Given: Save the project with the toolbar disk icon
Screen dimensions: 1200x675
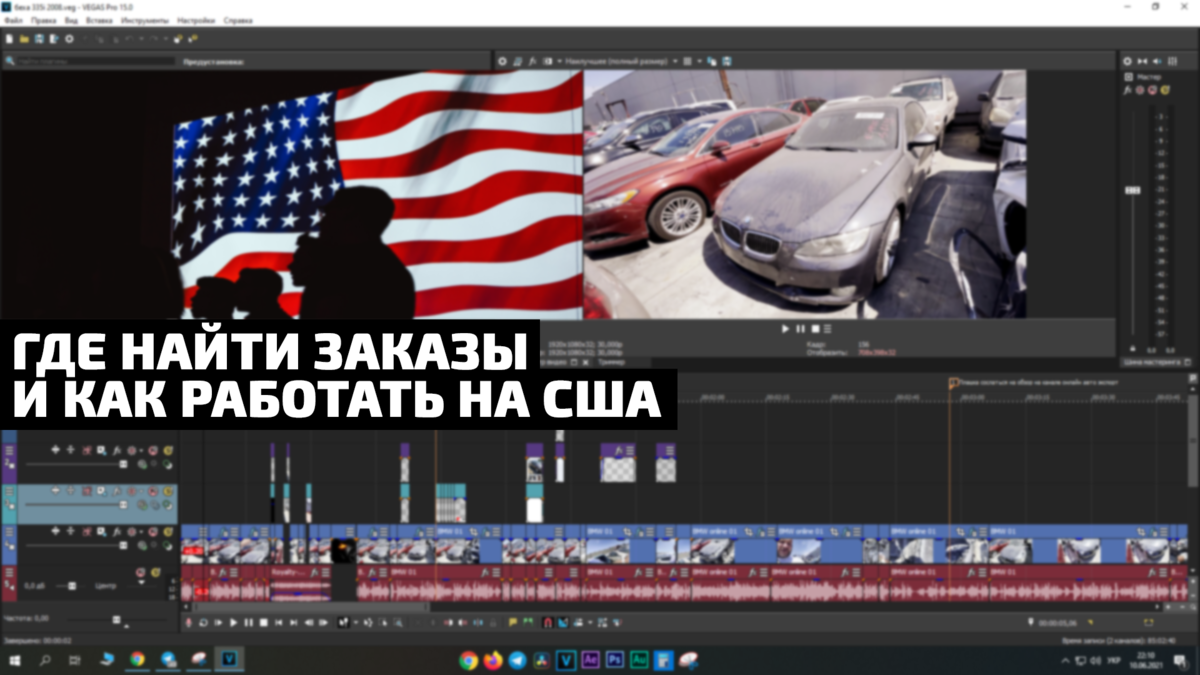Looking at the screenshot, I should coord(40,39).
